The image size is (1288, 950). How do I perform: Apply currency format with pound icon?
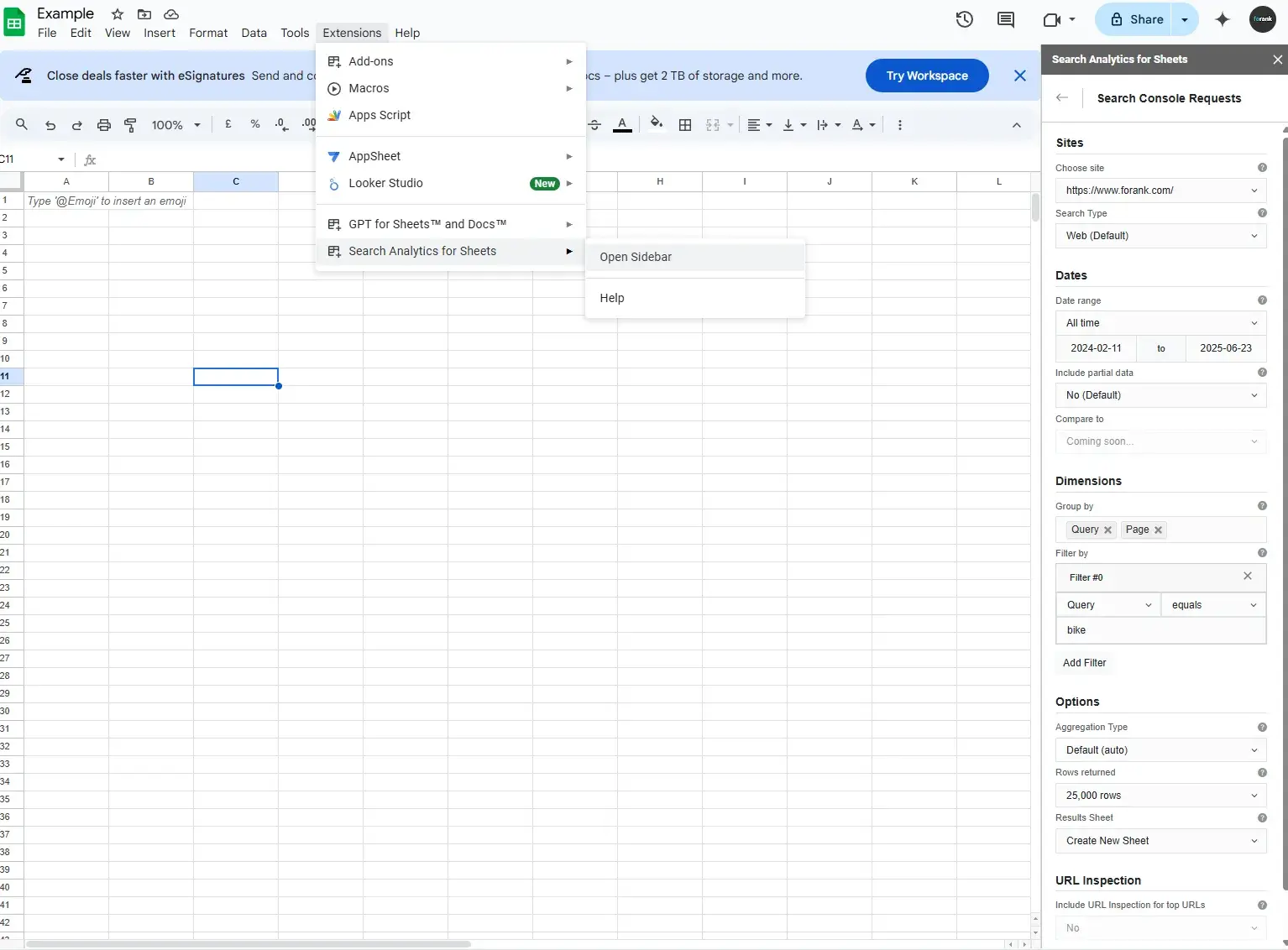[x=228, y=124]
